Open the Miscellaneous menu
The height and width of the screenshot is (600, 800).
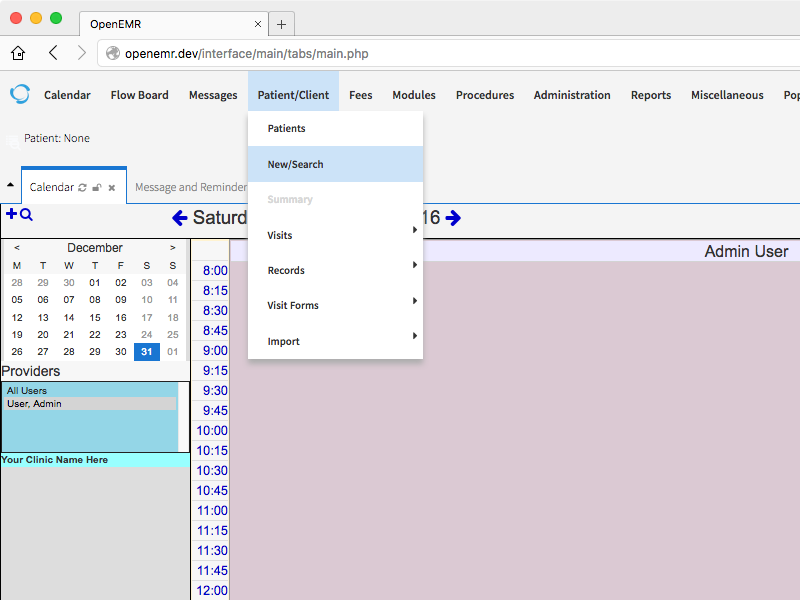pos(727,95)
